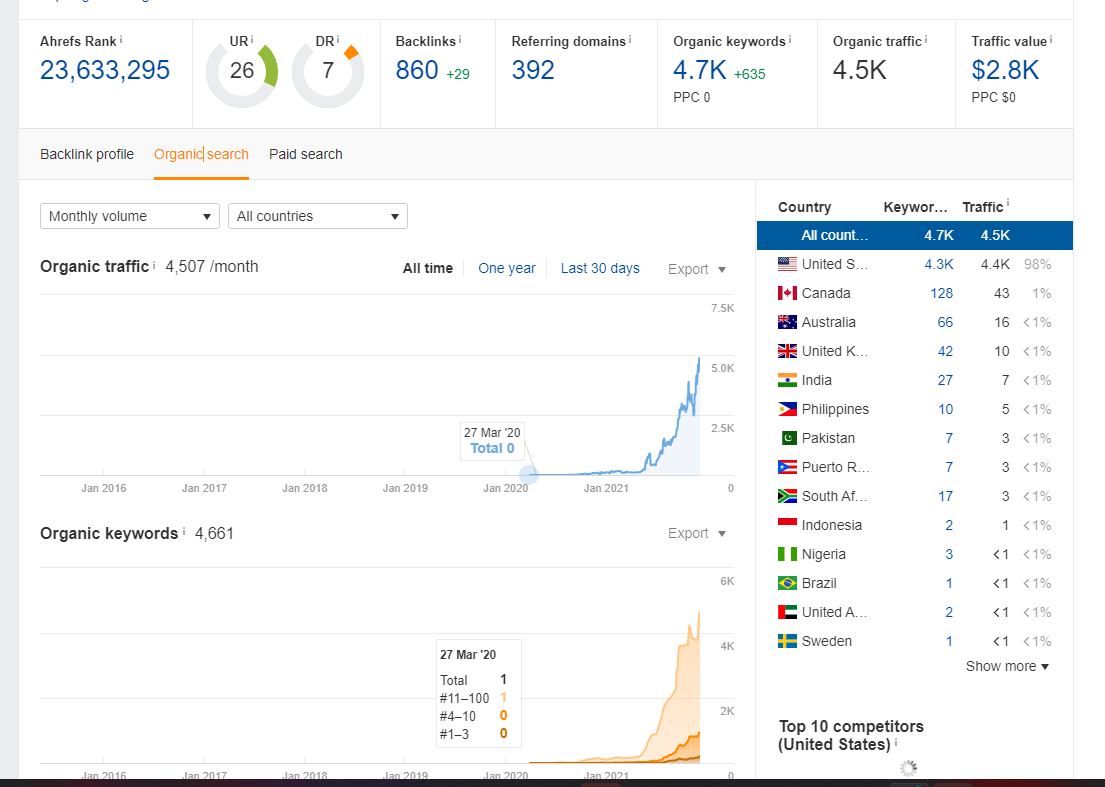The image size is (1105, 787).
Task: Open United Kingdom 42 keywords link
Action: click(x=945, y=351)
